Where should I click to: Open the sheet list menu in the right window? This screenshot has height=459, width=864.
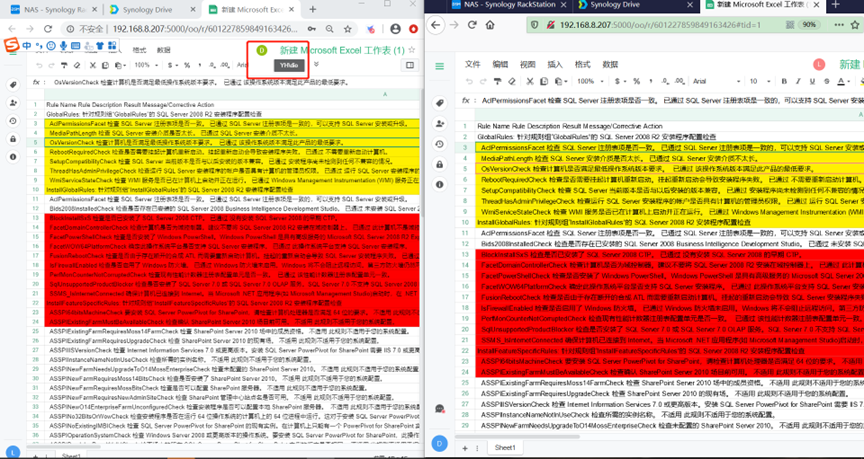[x=477, y=448]
